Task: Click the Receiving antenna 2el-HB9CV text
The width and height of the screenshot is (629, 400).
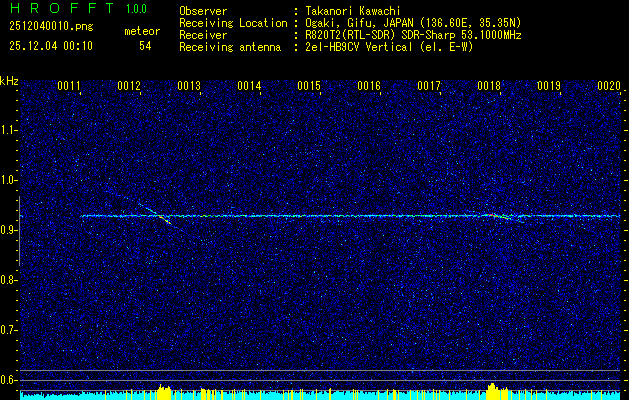Action: [x=389, y=47]
